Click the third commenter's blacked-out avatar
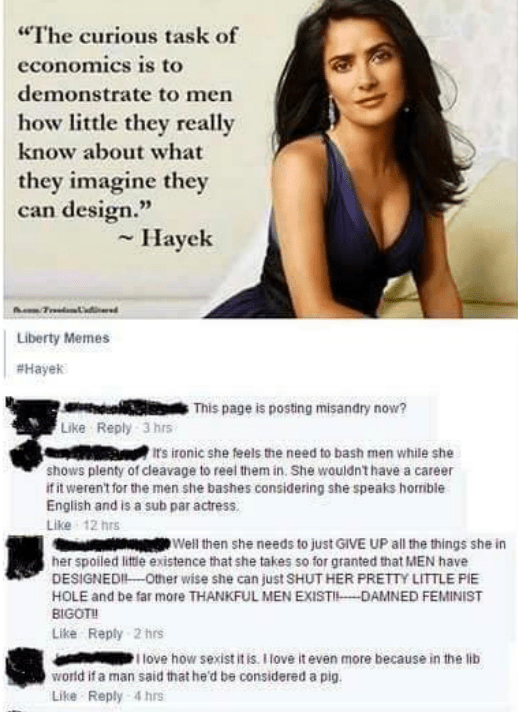This screenshot has width=518, height=712. (x=25, y=557)
